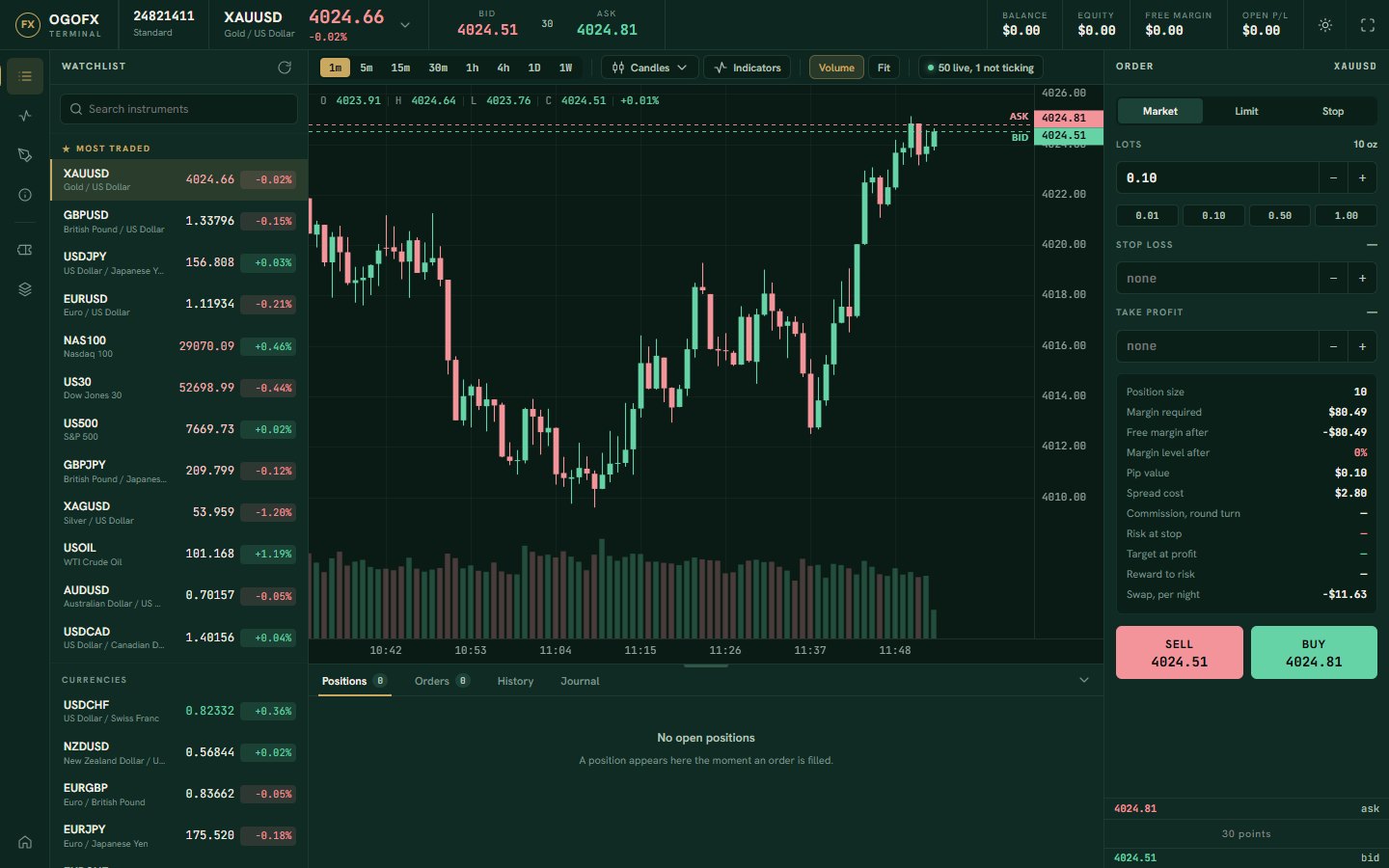The width and height of the screenshot is (1389, 868).
Task: Collapse the bottom positions panel chevron
Action: 1084,681
